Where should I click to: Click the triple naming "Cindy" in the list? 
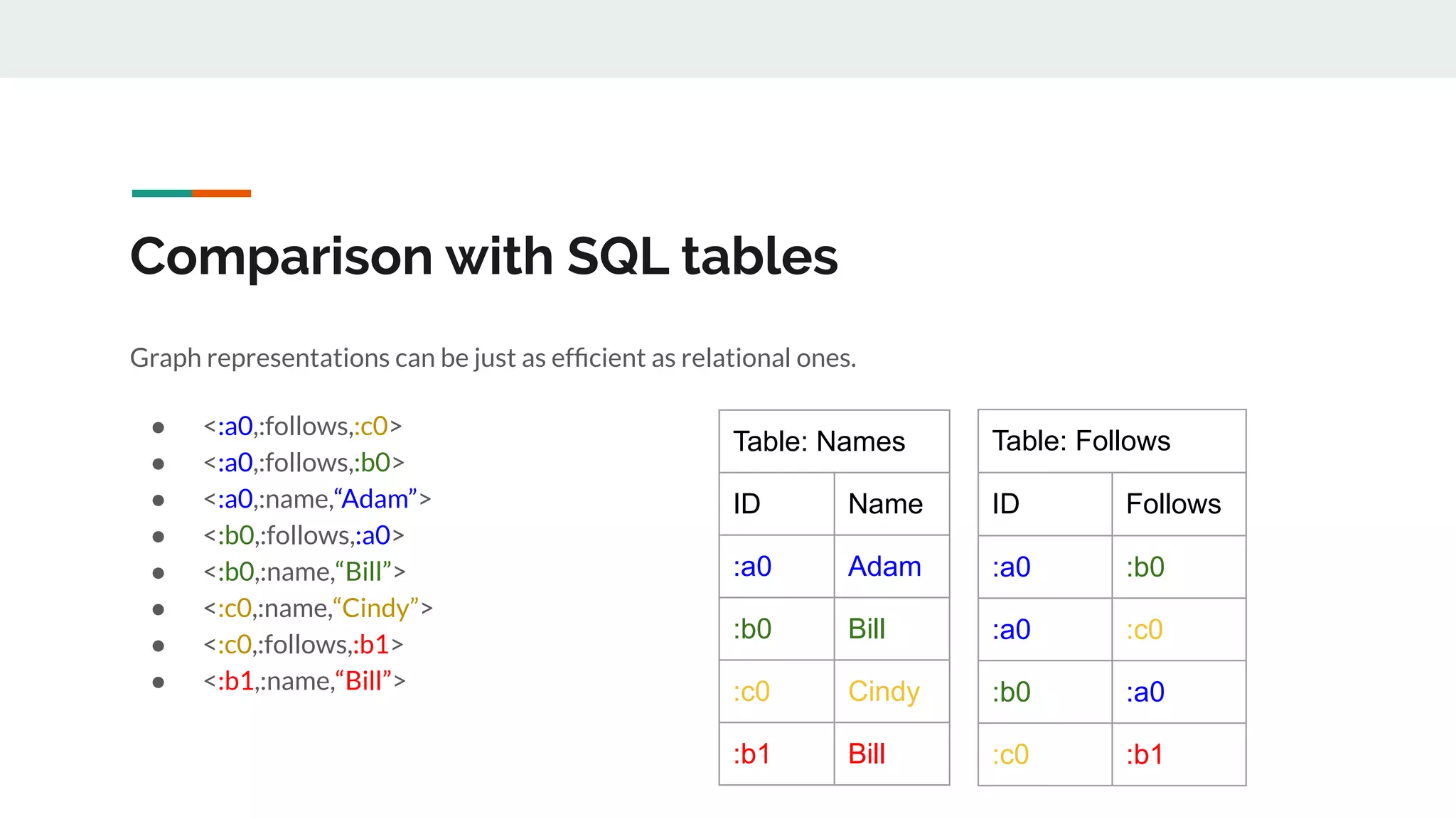point(318,609)
